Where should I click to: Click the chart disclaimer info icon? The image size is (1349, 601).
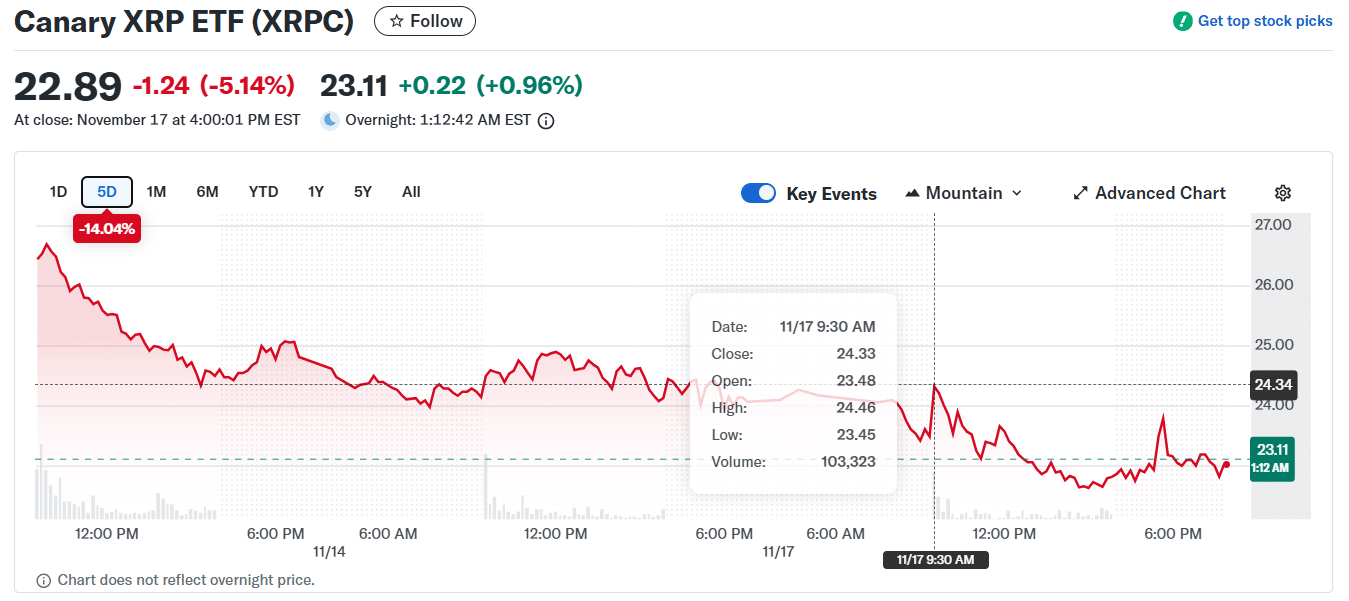click(x=44, y=580)
